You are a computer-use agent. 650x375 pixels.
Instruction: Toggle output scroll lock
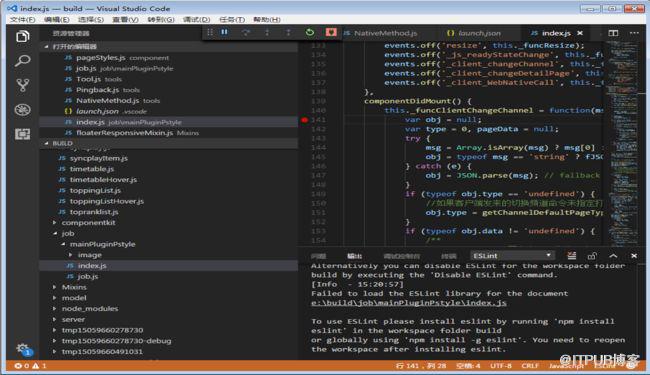592,256
